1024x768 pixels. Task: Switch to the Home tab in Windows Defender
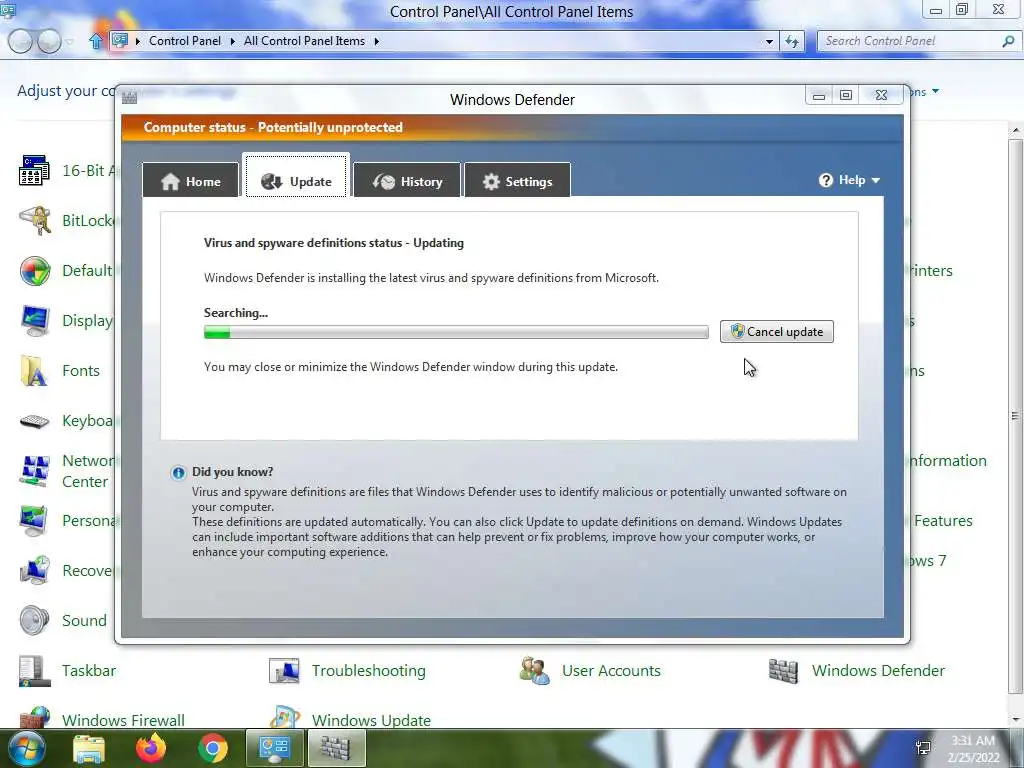pyautogui.click(x=191, y=181)
